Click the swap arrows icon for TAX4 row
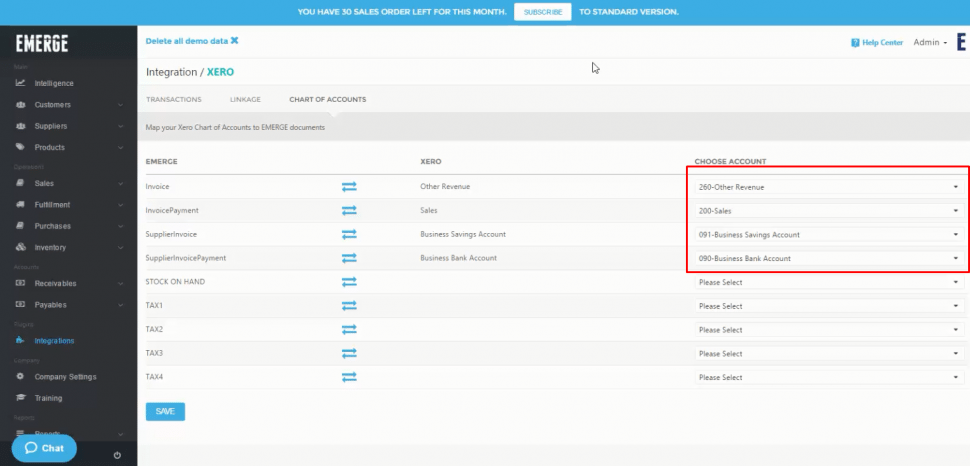 click(x=349, y=377)
